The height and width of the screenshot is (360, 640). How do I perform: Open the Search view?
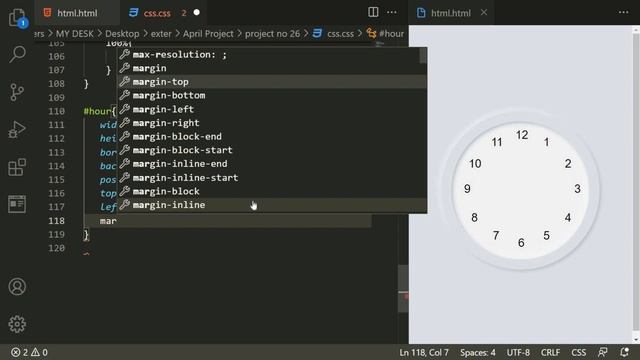tap(17, 54)
